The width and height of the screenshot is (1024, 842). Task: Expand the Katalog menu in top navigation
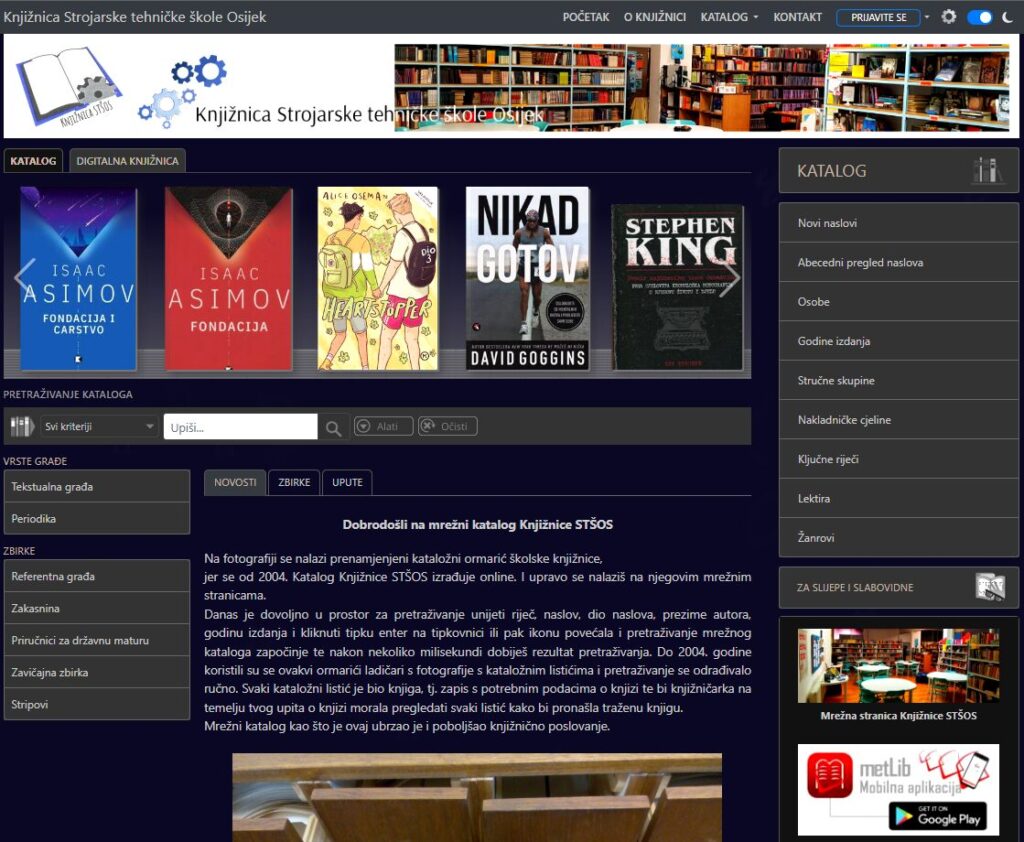tap(729, 17)
